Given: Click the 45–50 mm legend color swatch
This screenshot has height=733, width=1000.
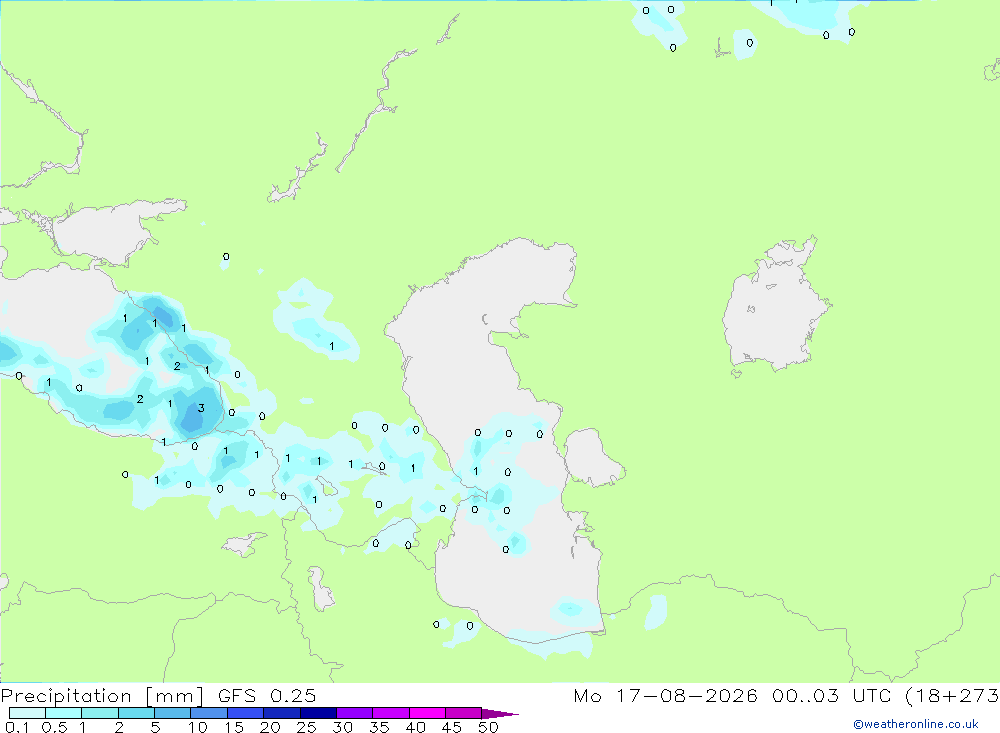Looking at the screenshot, I should pyautogui.click(x=464, y=713).
